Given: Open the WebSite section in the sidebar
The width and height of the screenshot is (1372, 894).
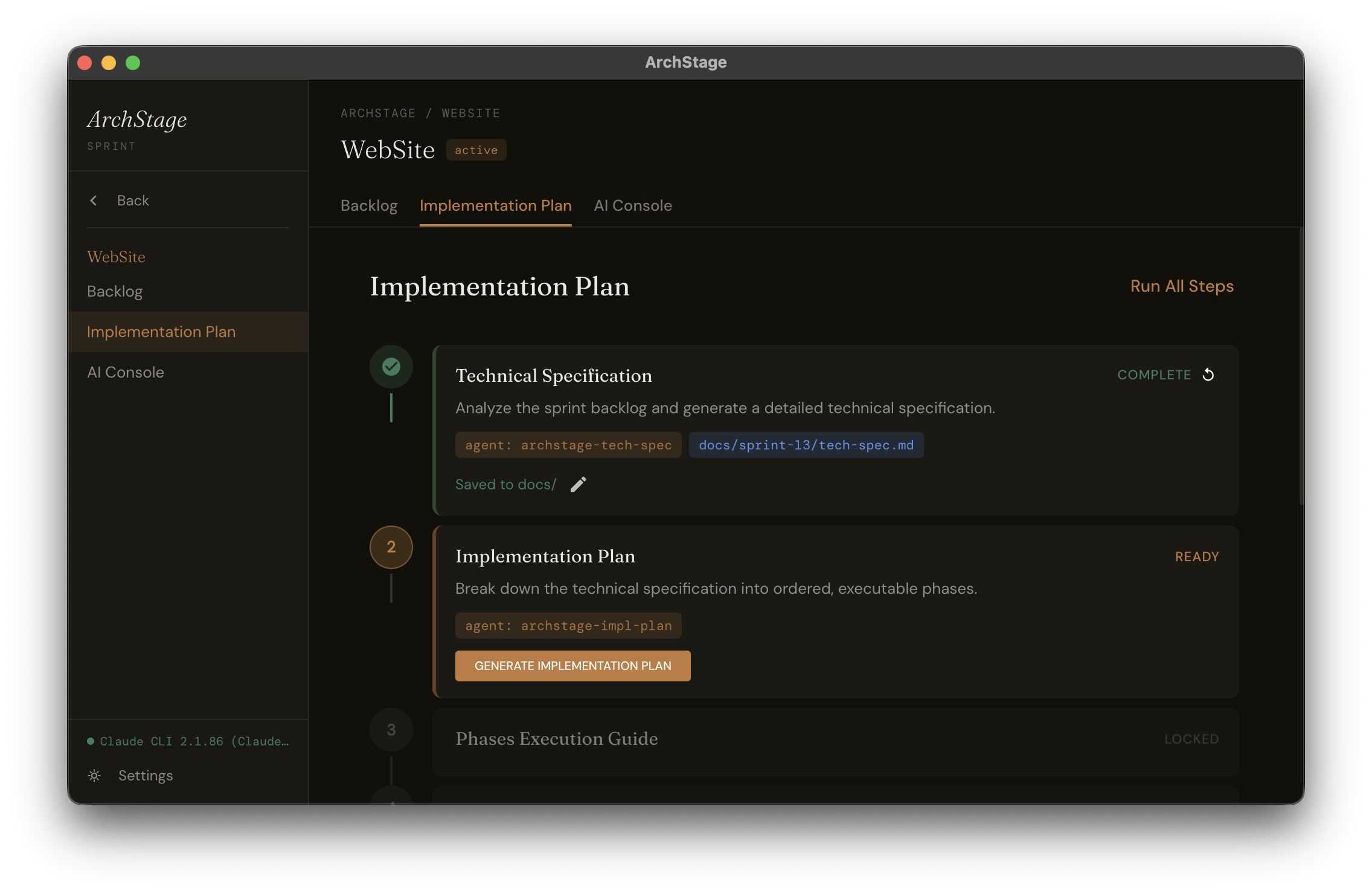Looking at the screenshot, I should pyautogui.click(x=117, y=257).
